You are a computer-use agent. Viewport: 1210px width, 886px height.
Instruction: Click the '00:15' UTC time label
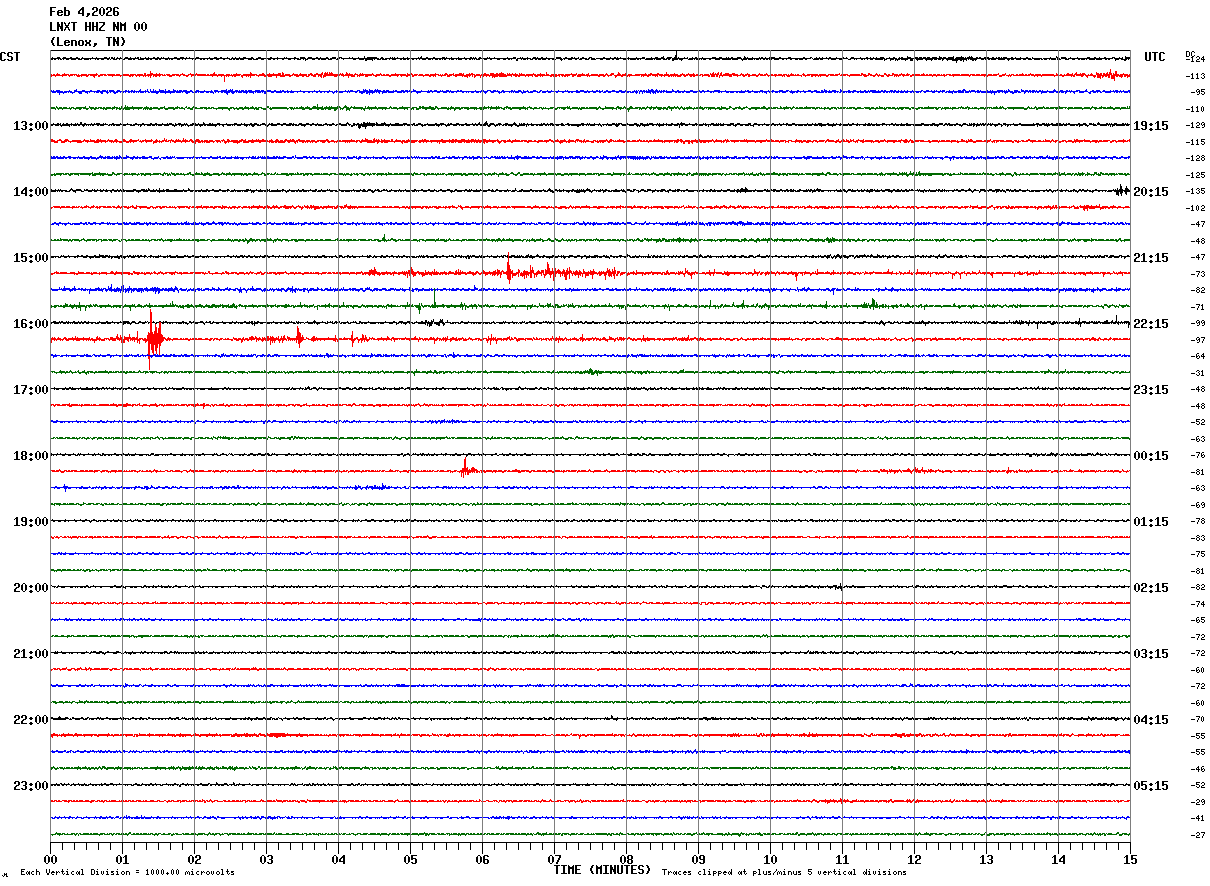1151,456
